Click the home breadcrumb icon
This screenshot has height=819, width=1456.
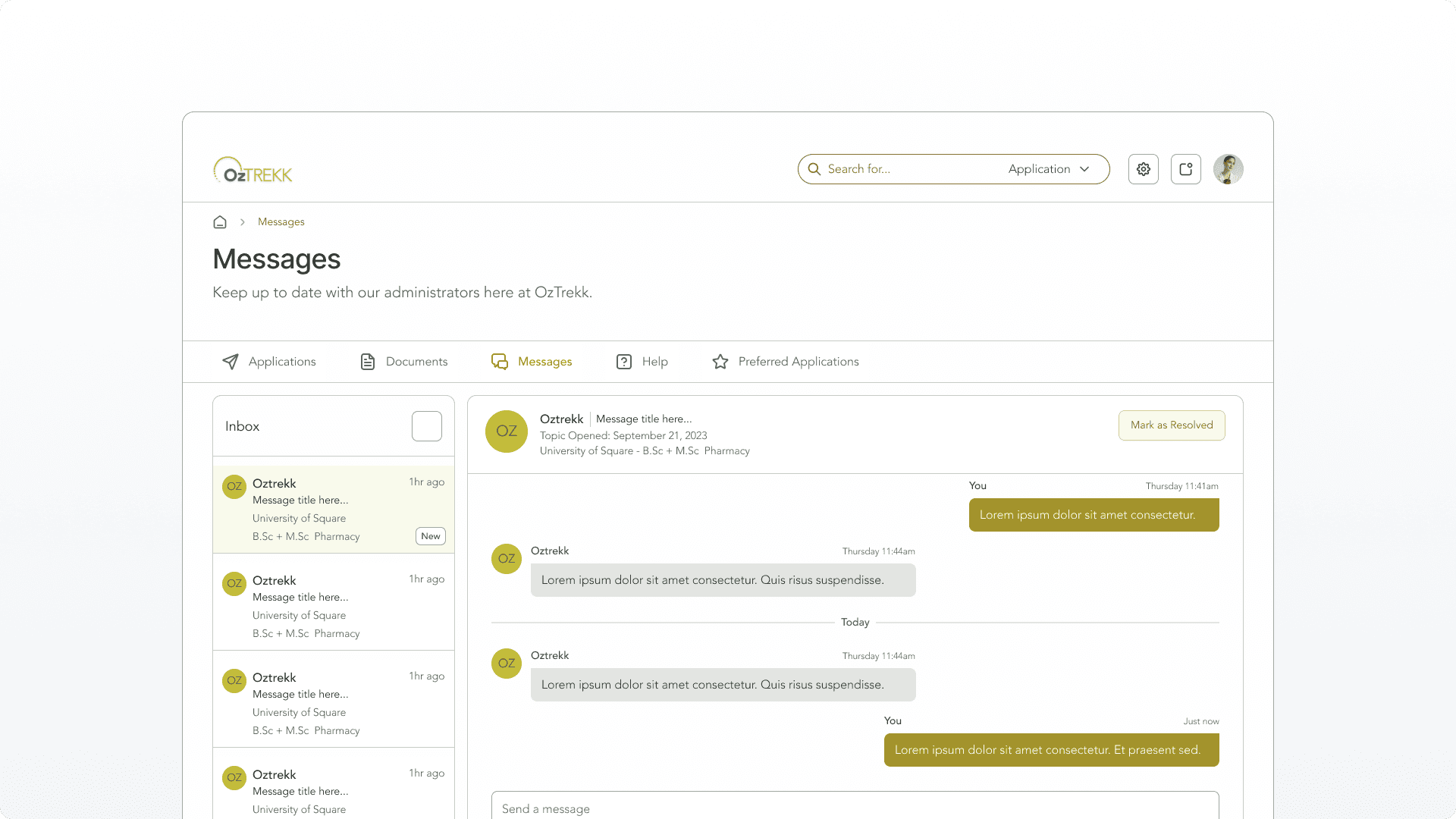(220, 222)
